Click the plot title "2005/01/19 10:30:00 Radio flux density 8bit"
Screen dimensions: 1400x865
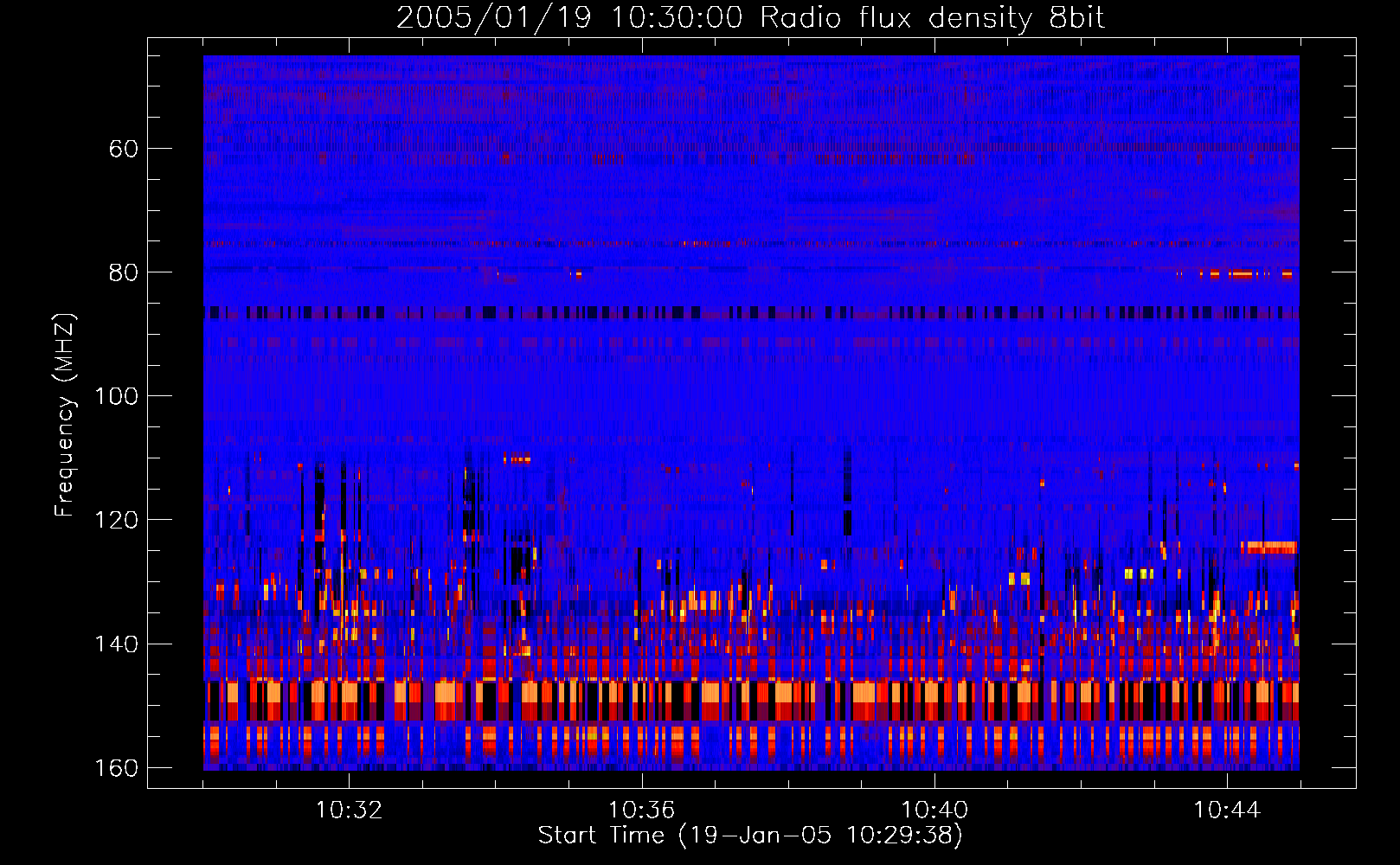click(x=750, y=18)
